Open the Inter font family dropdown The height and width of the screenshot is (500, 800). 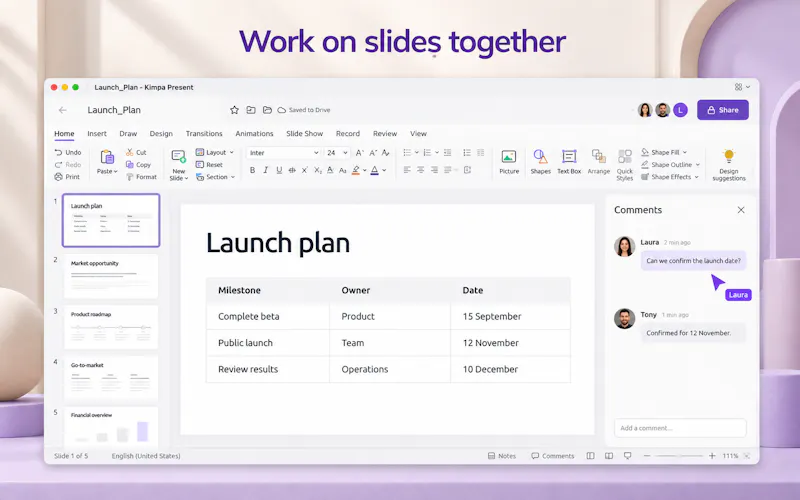coord(284,153)
